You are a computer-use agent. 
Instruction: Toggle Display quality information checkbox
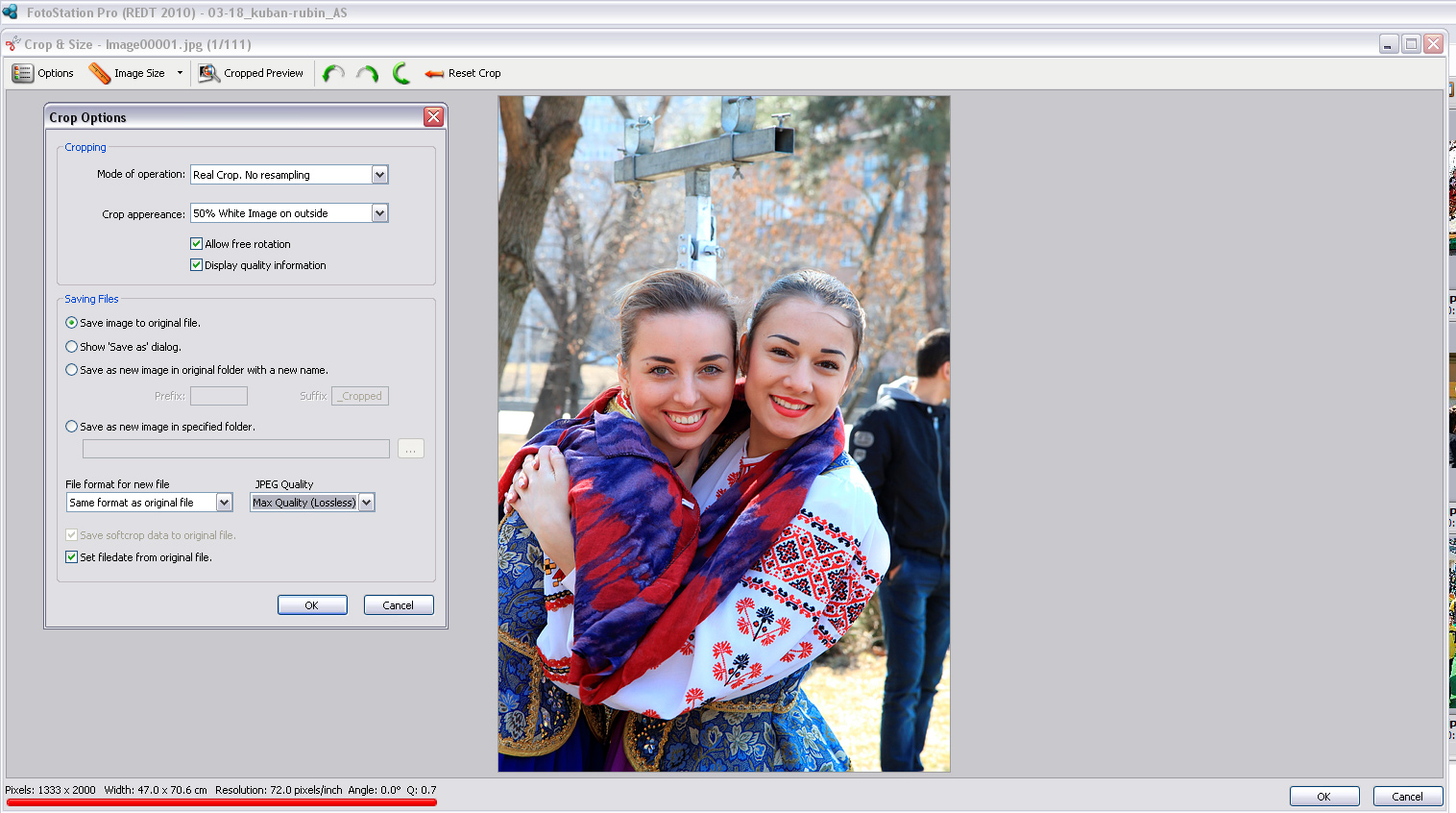click(196, 265)
